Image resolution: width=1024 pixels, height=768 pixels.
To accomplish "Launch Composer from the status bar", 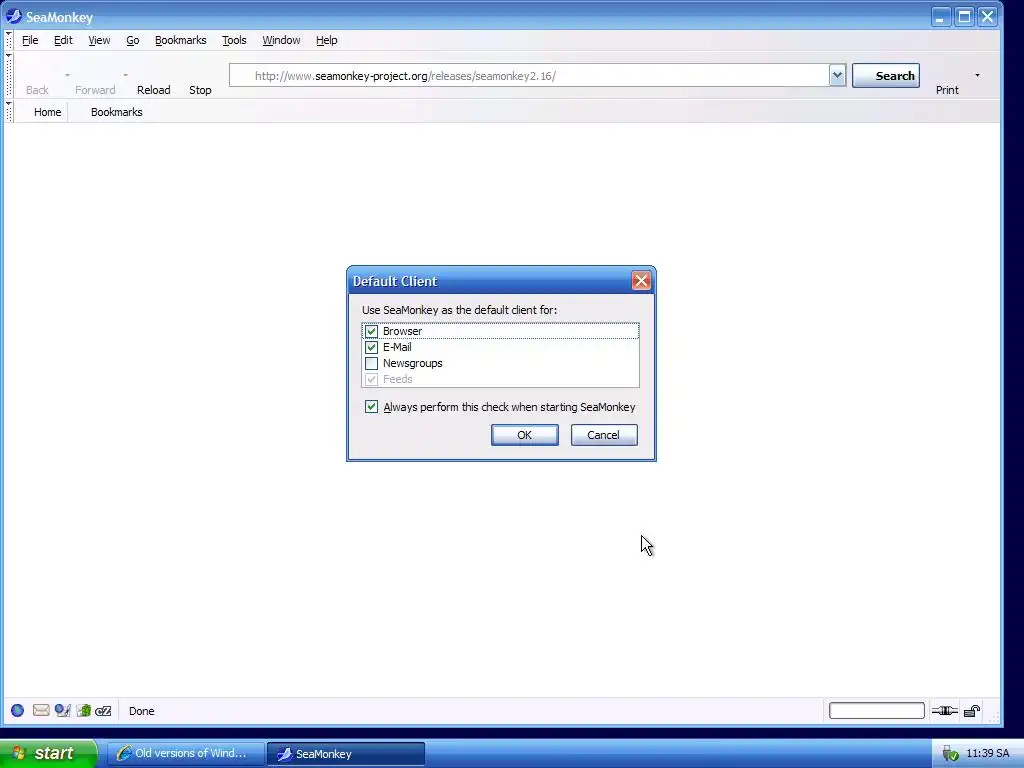I will coord(63,711).
